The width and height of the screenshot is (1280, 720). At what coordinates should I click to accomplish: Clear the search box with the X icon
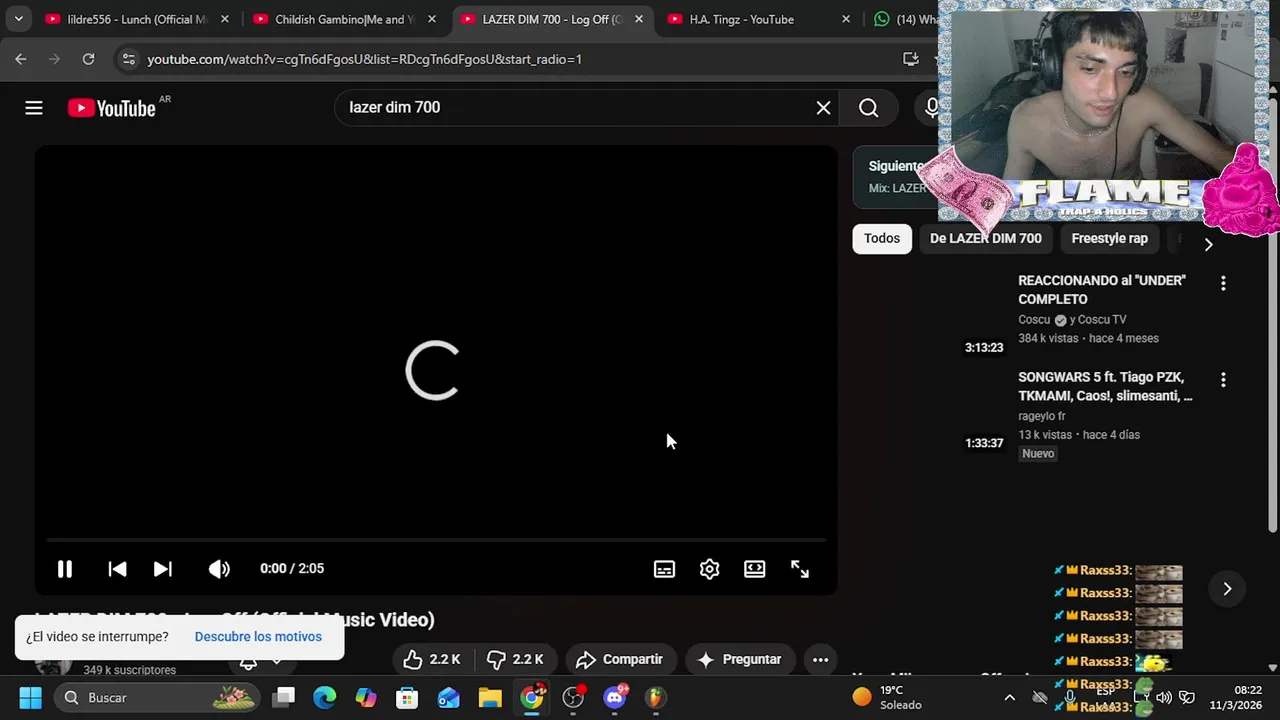(823, 108)
